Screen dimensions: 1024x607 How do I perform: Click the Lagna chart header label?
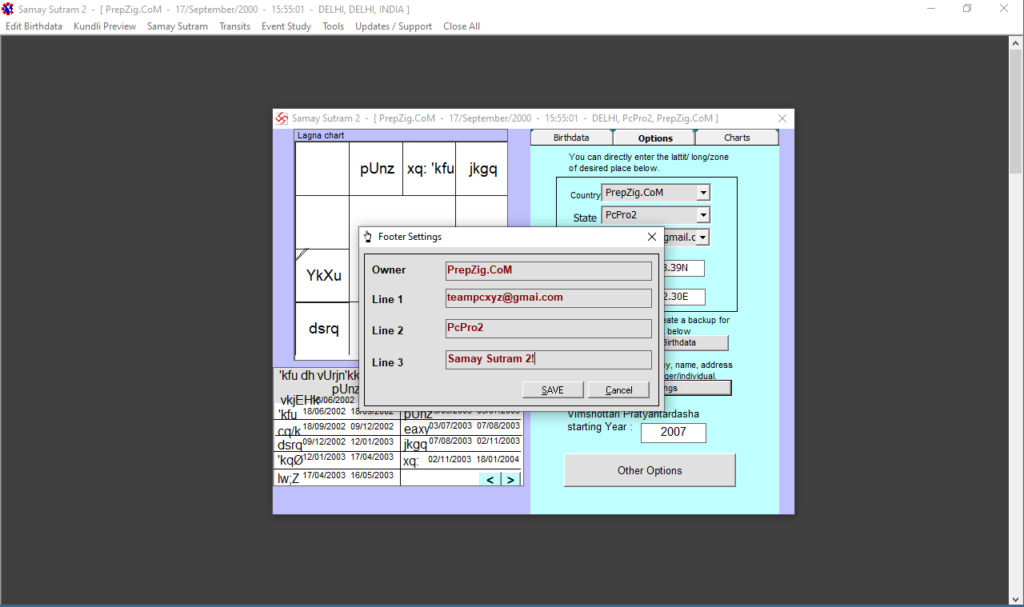tap(321, 135)
